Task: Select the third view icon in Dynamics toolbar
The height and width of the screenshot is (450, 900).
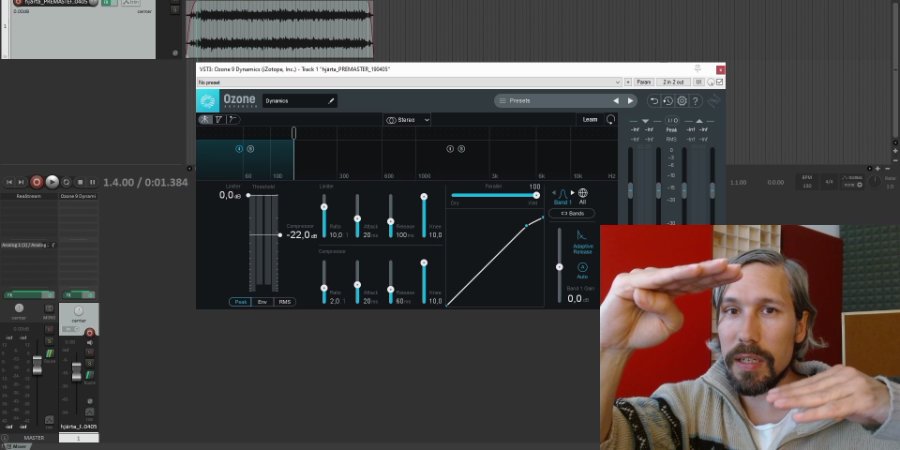Action: pyautogui.click(x=232, y=119)
